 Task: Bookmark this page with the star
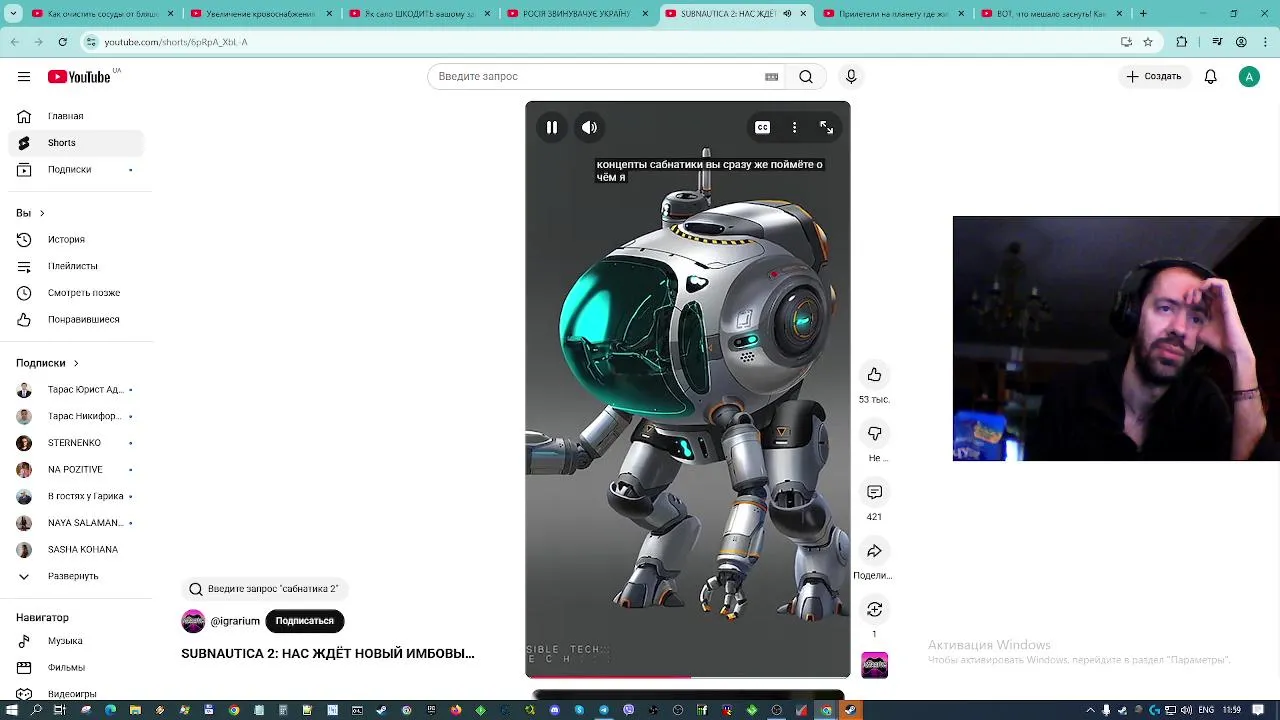(1148, 42)
